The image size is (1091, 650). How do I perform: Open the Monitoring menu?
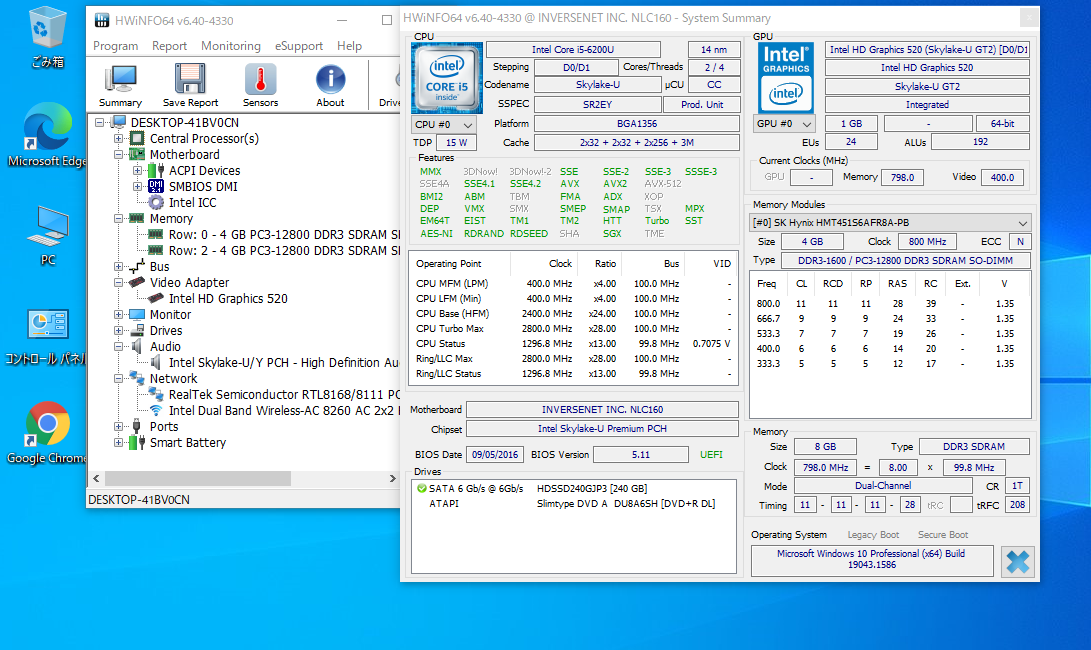pyautogui.click(x=231, y=46)
